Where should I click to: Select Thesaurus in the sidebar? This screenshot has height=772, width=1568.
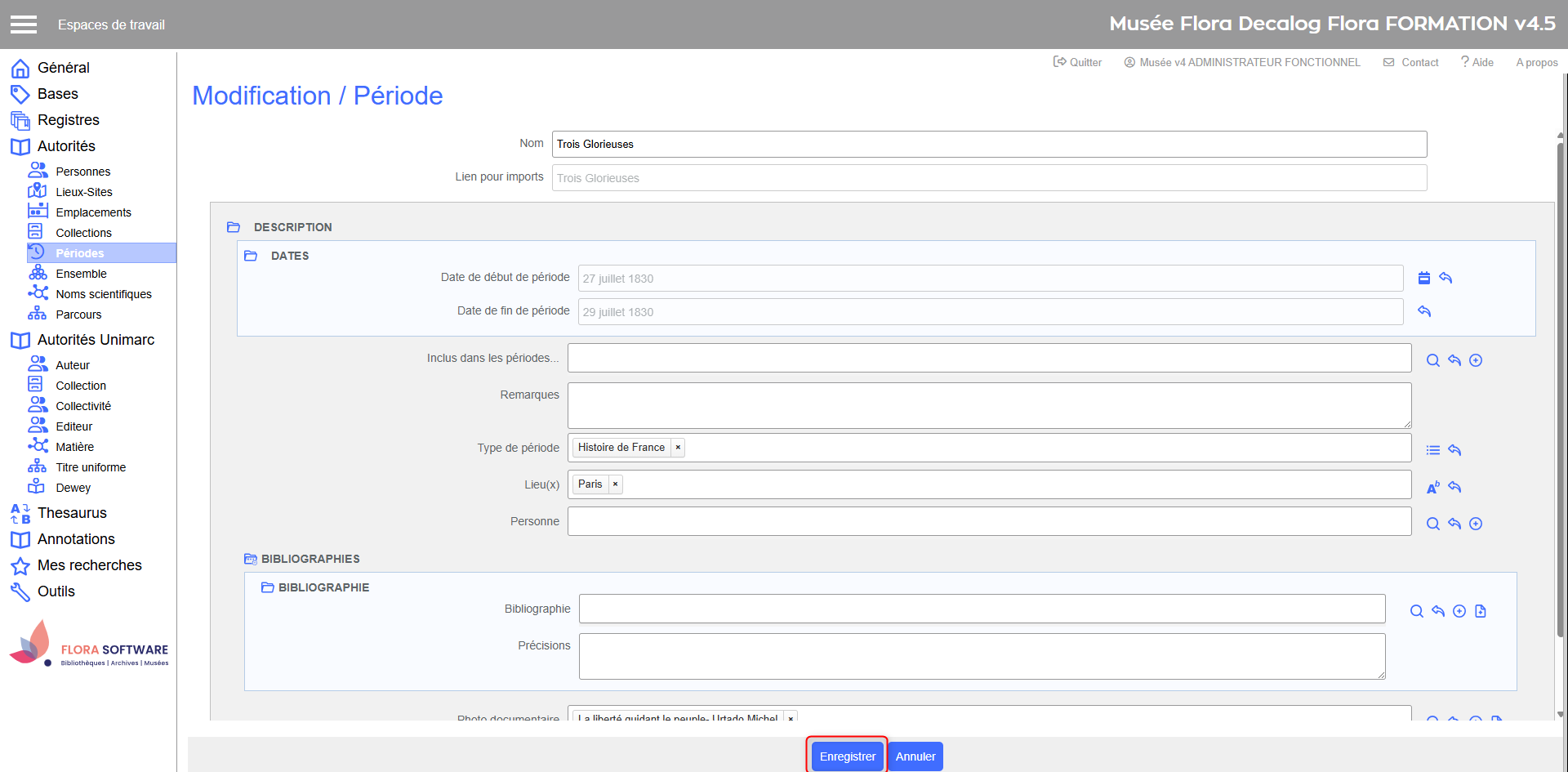(72, 513)
